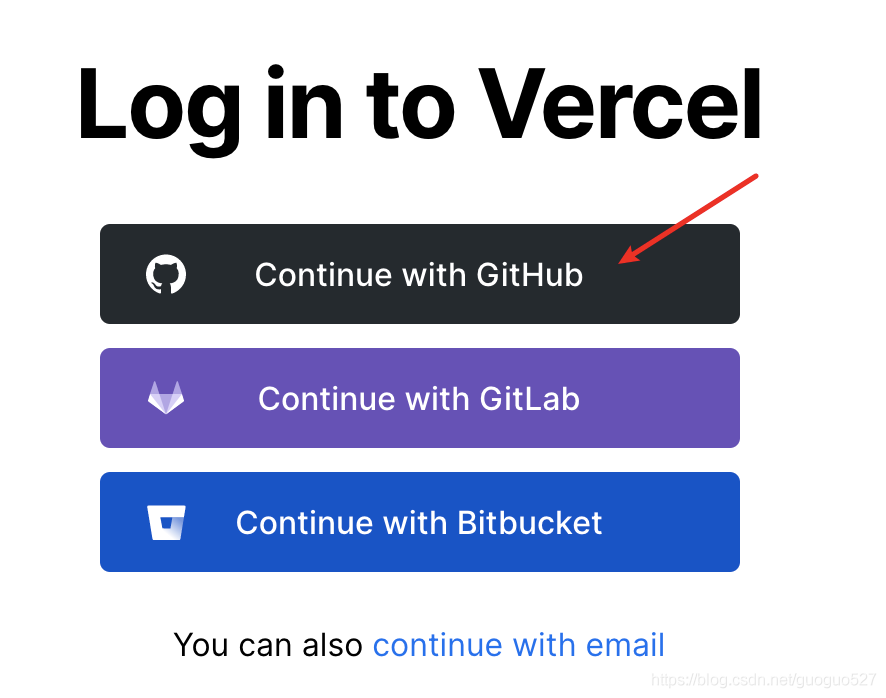Viewport: 886px width, 698px height.
Task: Click the blog.csdn.net watermark URL
Action: point(762,680)
